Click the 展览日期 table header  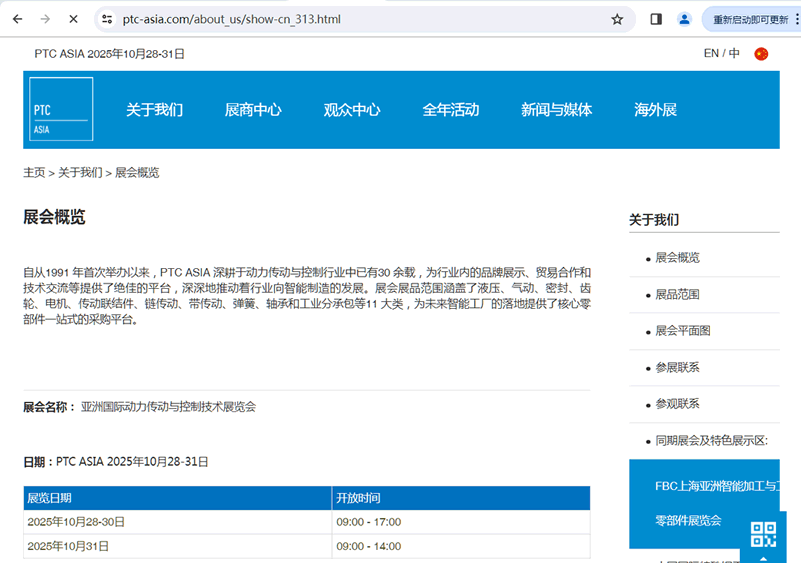tap(177, 498)
